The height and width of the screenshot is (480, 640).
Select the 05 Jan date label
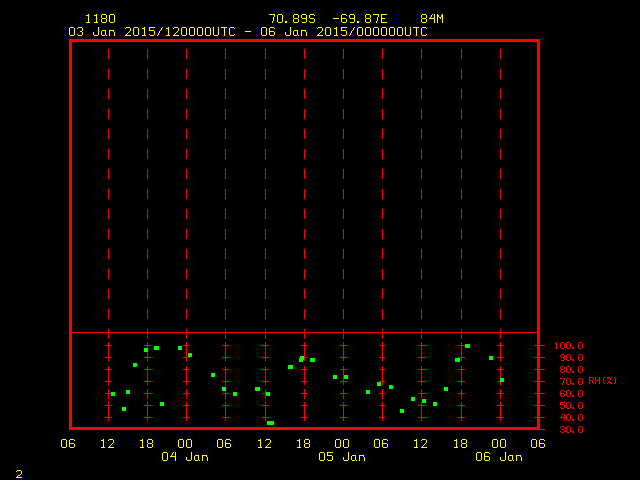pyautogui.click(x=342, y=457)
